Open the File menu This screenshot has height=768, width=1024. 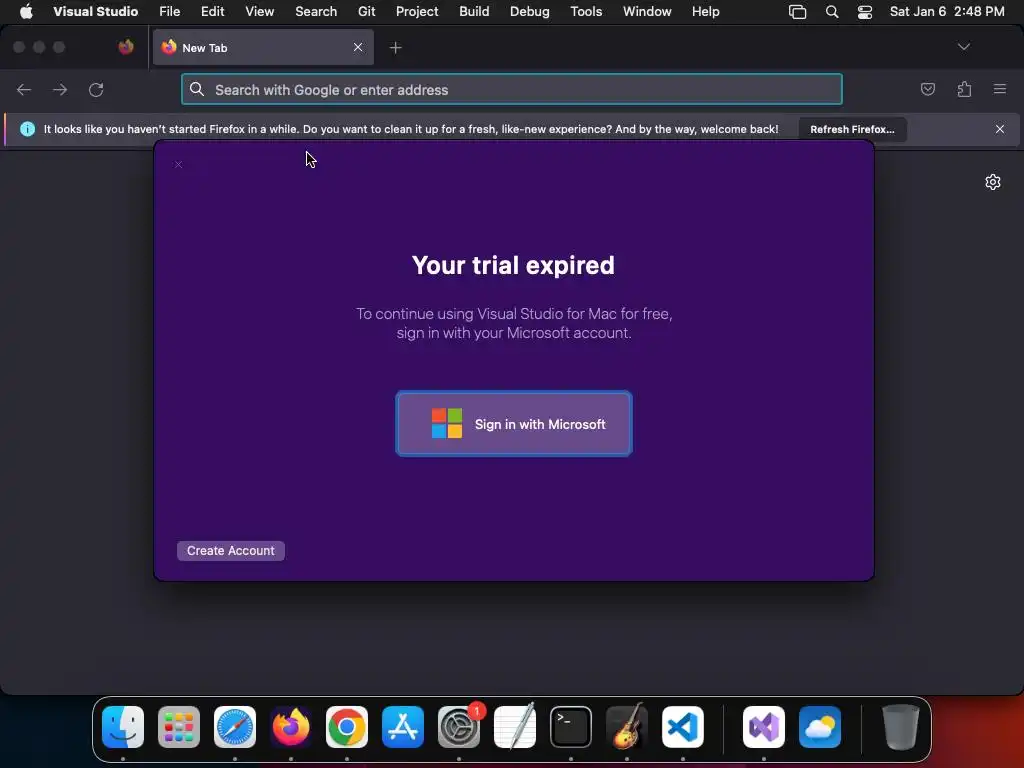pos(170,12)
